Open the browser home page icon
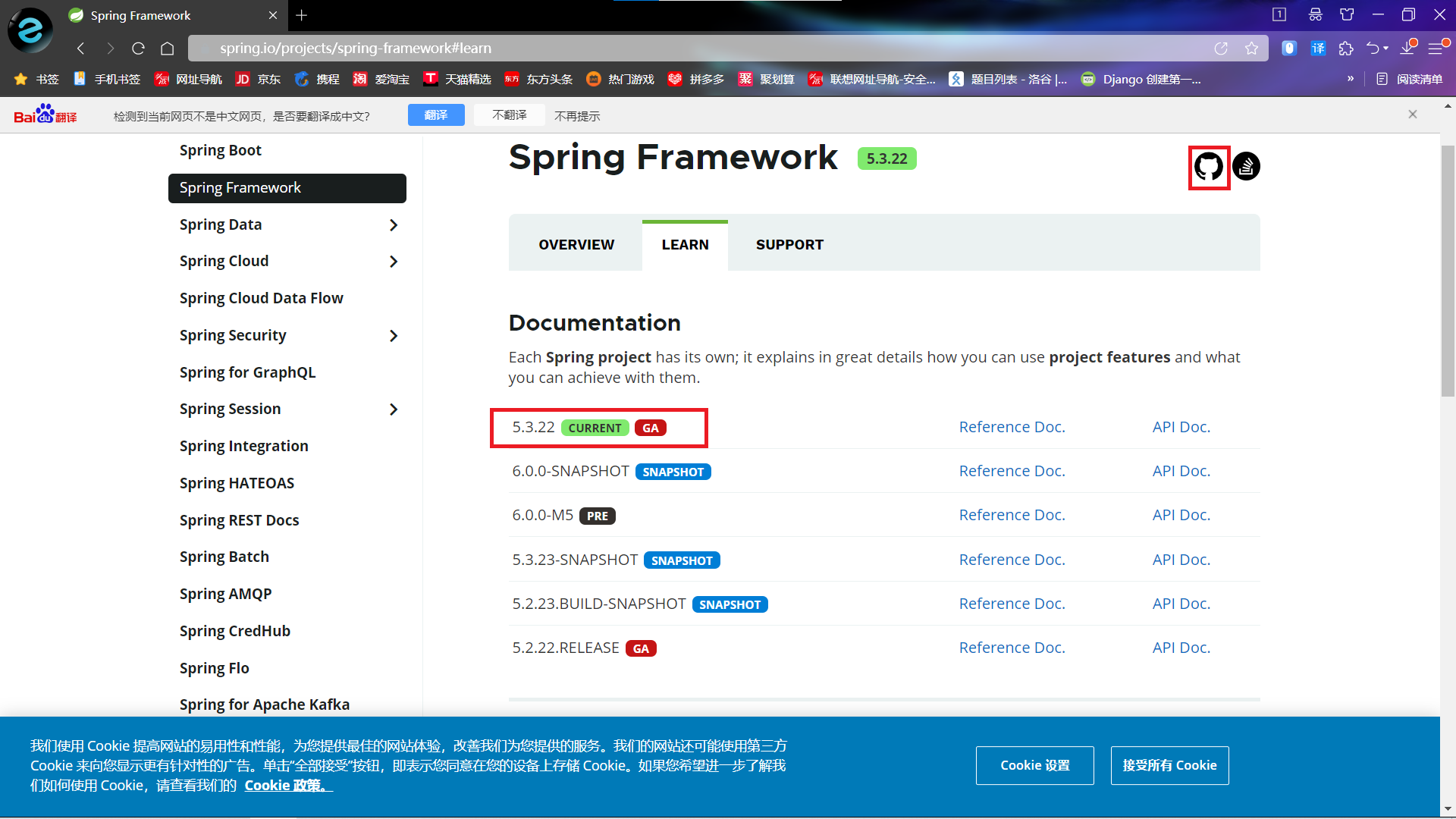This screenshot has height=819, width=1456. (168, 49)
